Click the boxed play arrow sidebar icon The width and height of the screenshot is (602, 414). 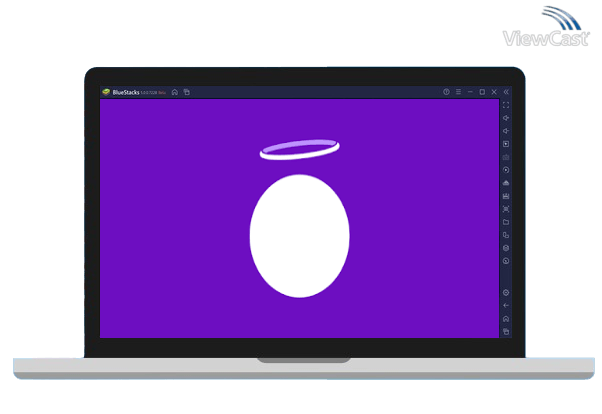pyautogui.click(x=506, y=144)
